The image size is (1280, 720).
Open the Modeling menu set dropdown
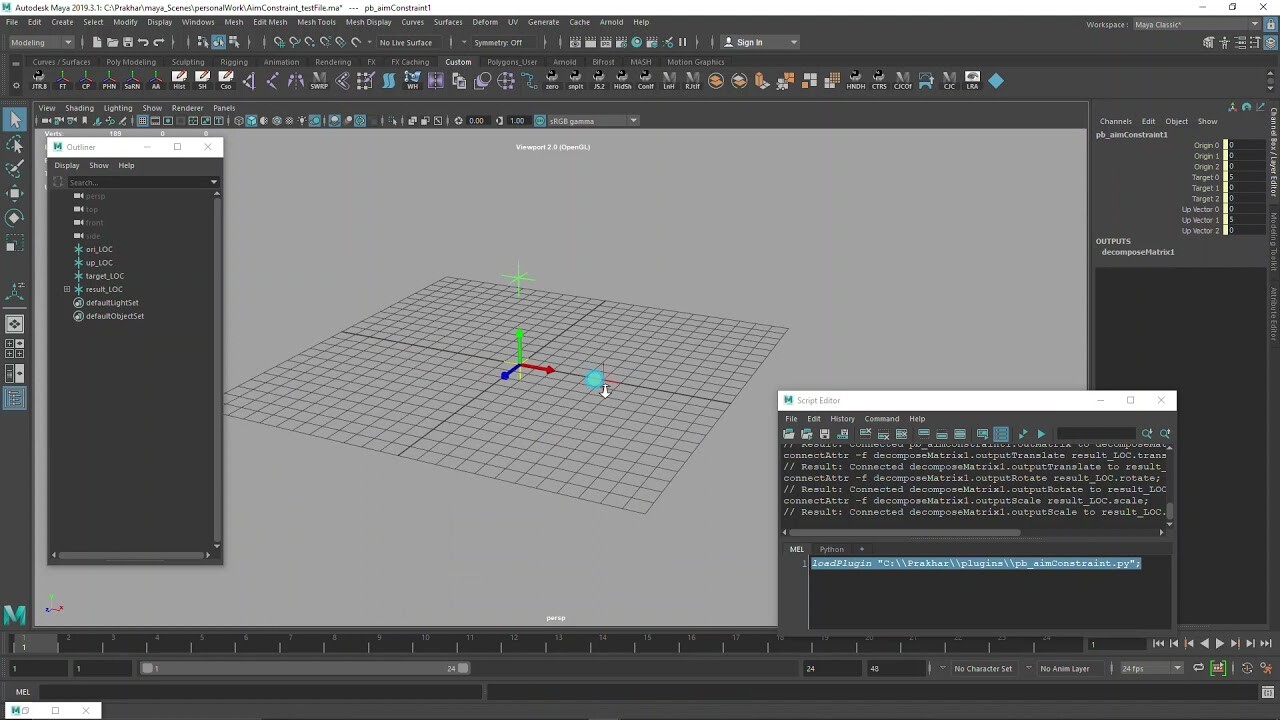[x=40, y=42]
